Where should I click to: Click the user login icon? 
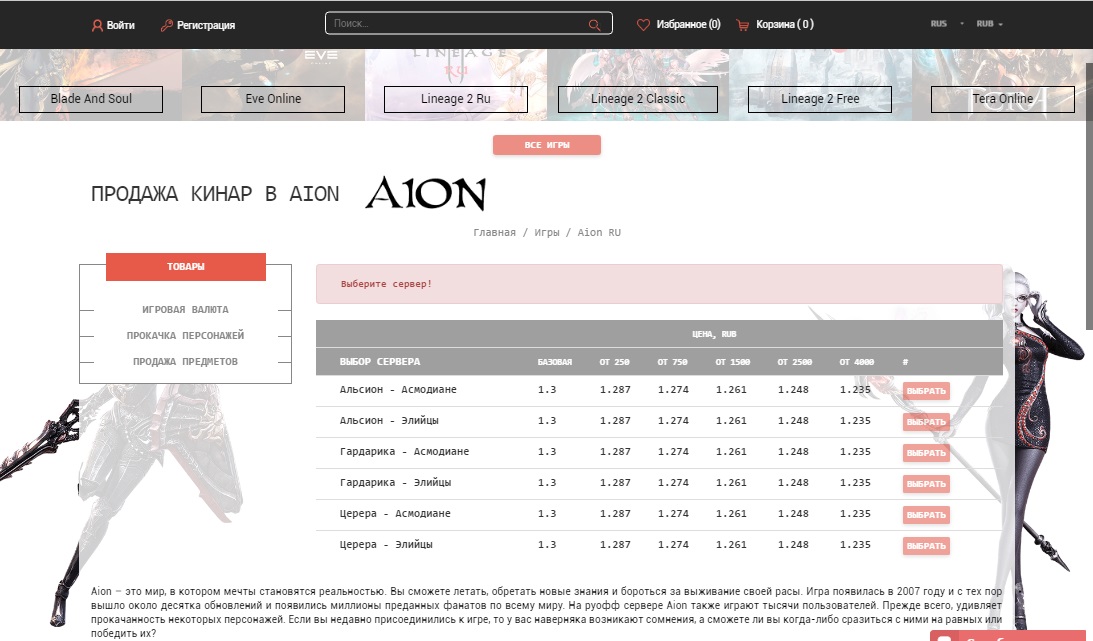pos(97,25)
